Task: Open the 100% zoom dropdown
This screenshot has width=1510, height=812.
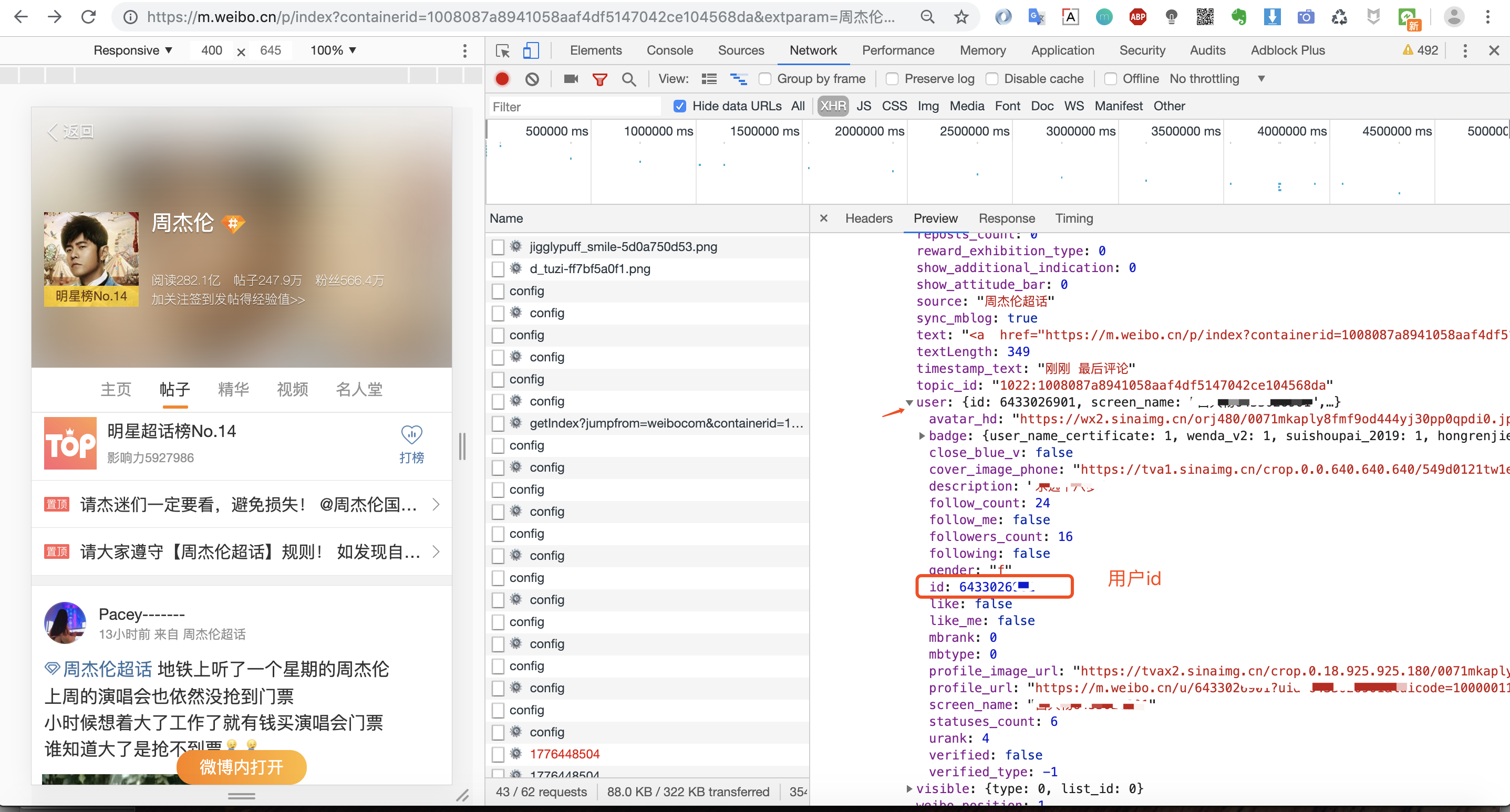Action: point(334,51)
